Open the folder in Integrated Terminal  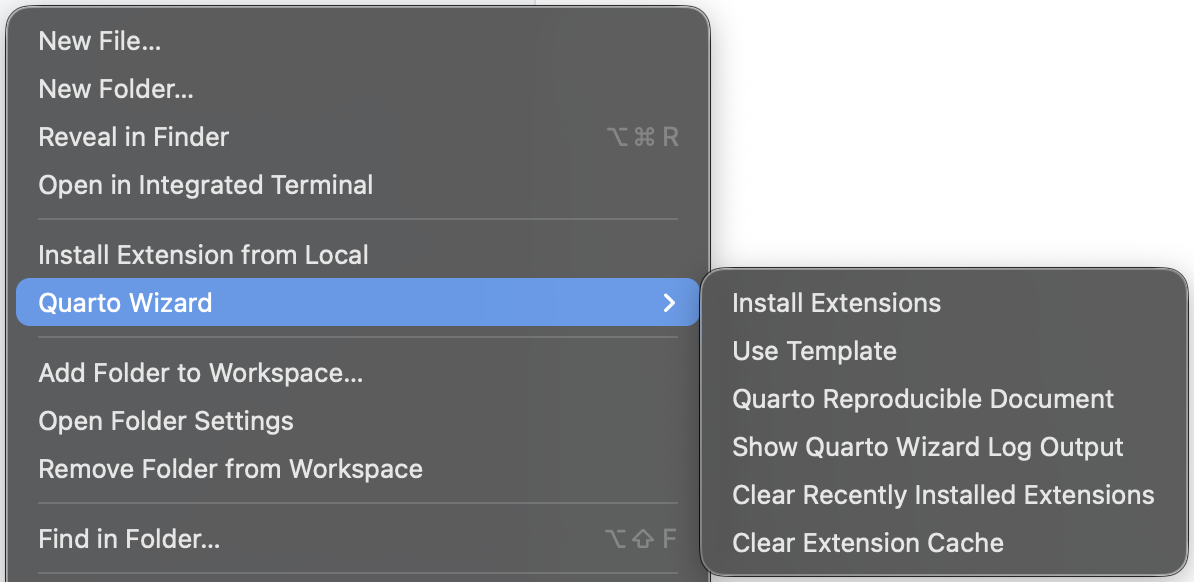point(205,184)
